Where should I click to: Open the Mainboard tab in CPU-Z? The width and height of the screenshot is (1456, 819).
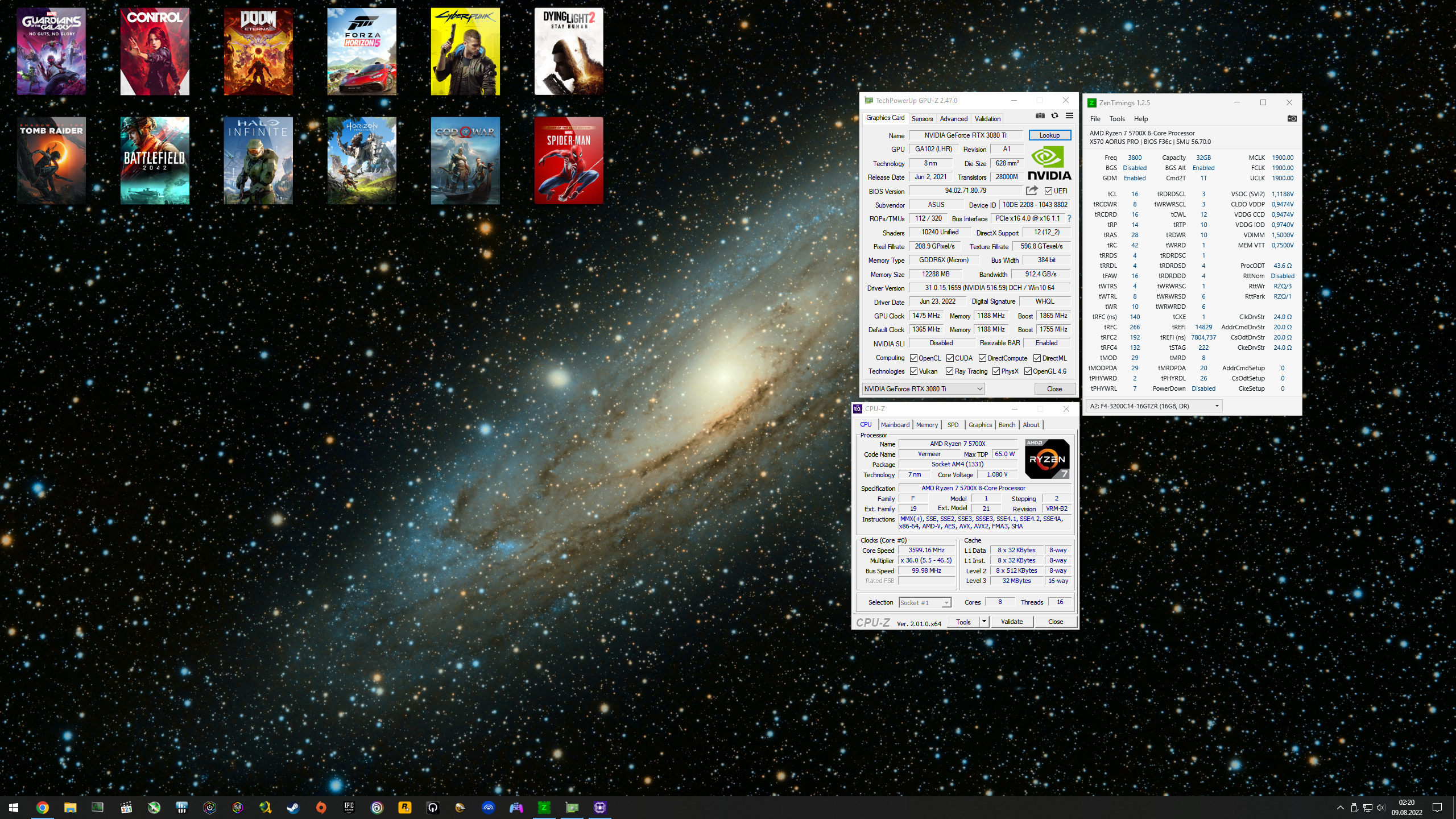(895, 425)
